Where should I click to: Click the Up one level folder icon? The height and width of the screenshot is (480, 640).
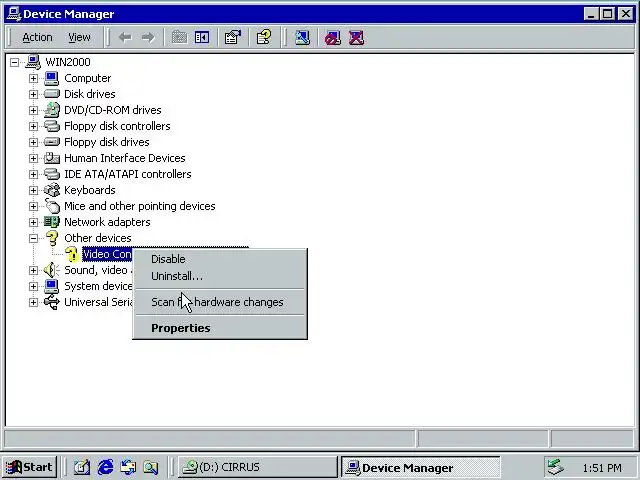pos(179,38)
